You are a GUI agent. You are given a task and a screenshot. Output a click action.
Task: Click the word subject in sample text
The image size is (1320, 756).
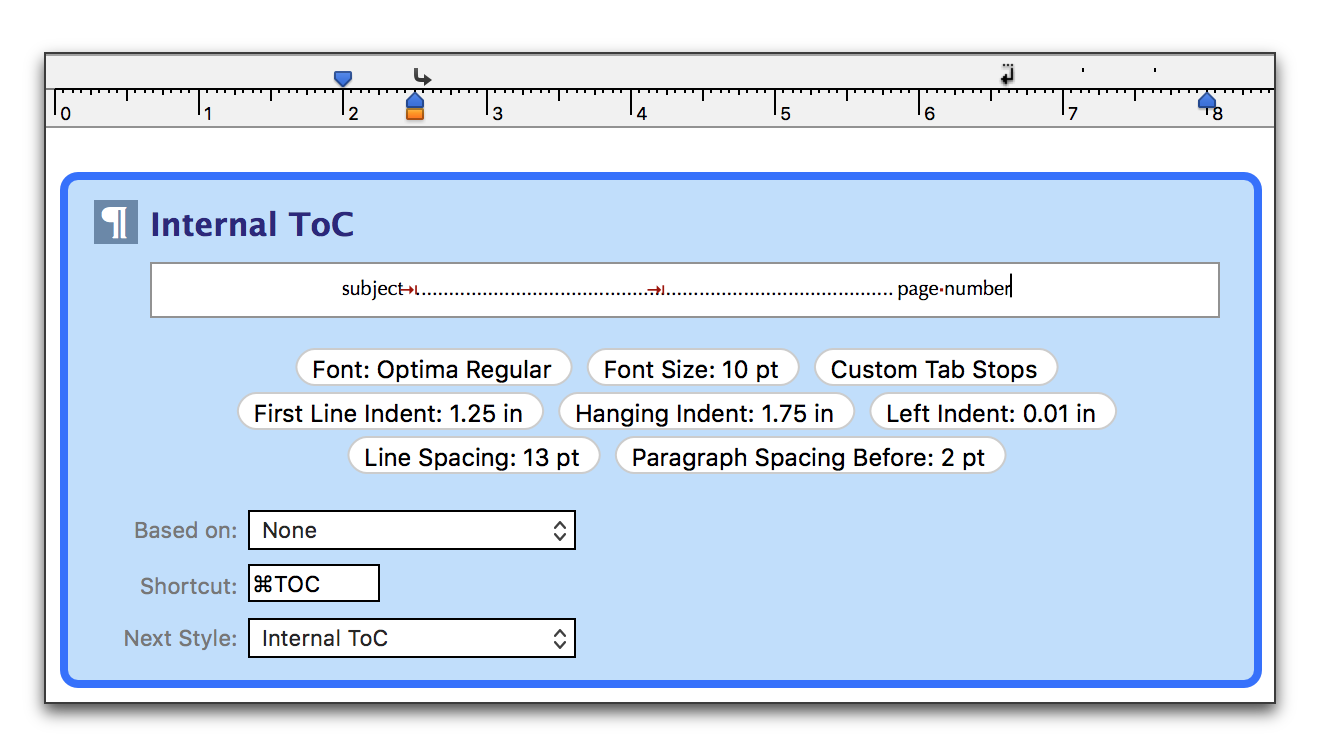tap(372, 289)
